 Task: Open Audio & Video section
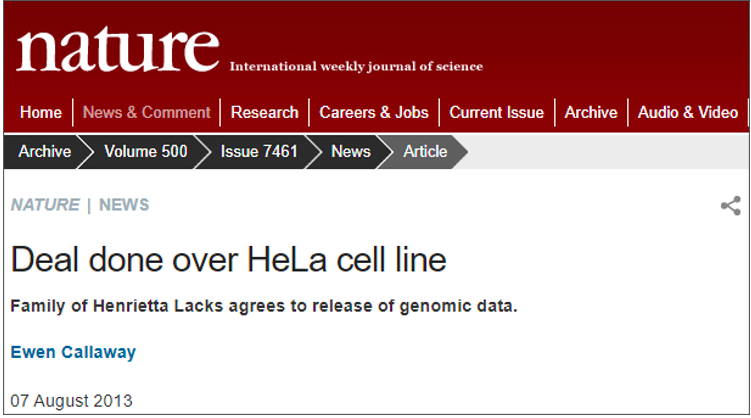click(x=688, y=113)
